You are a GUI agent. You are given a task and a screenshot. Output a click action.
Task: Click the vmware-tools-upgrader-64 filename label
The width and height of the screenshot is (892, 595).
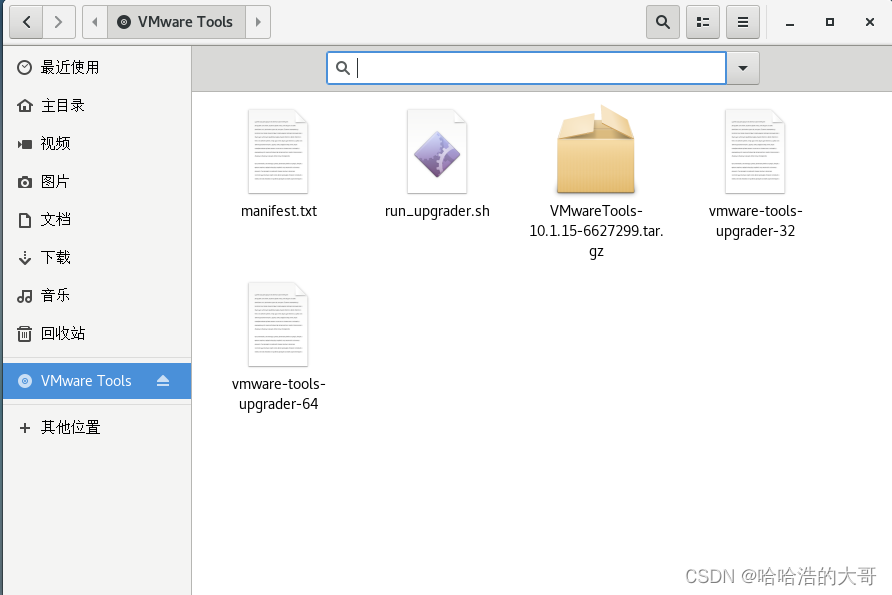click(279, 394)
